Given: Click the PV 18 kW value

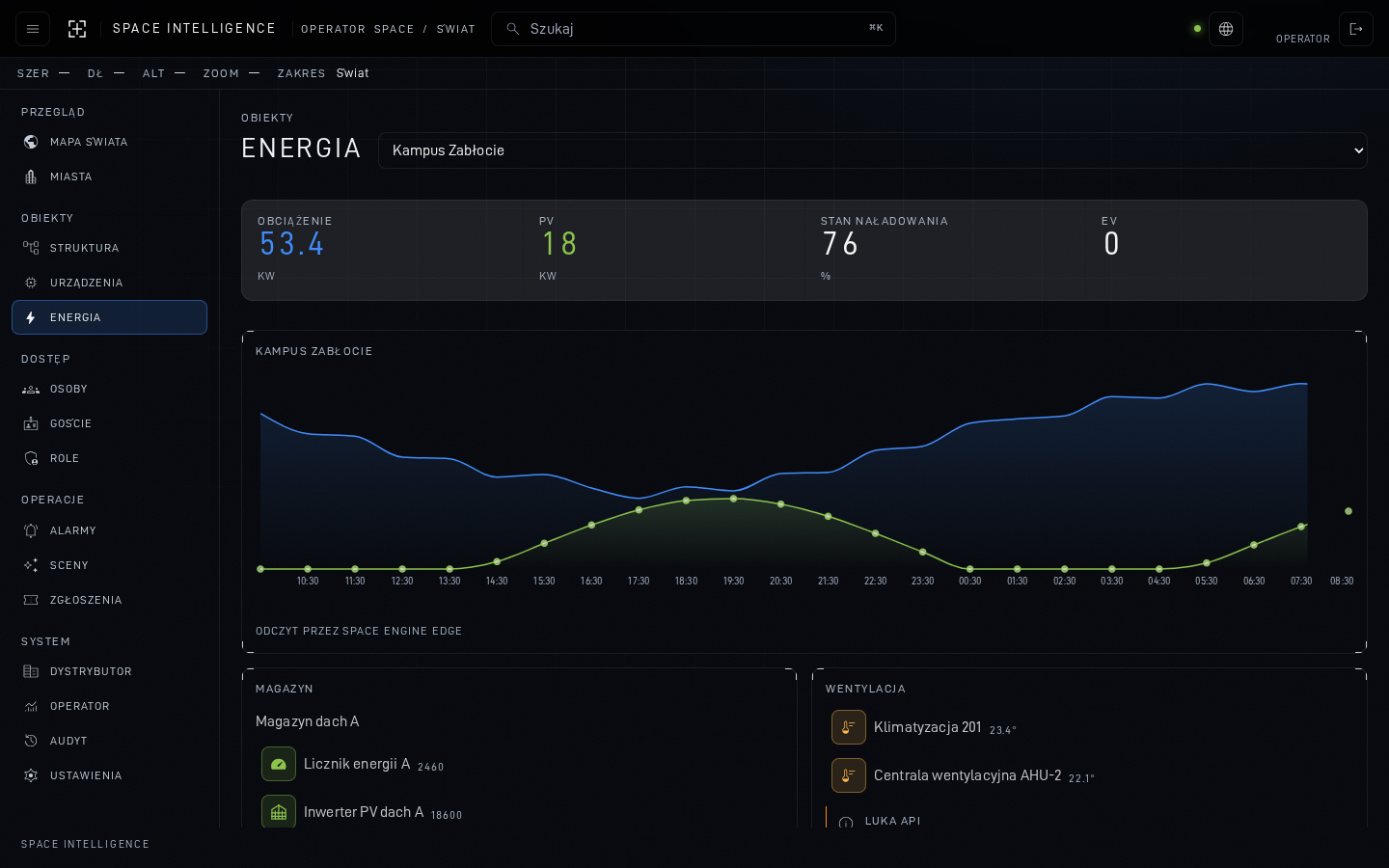Looking at the screenshot, I should (559, 244).
